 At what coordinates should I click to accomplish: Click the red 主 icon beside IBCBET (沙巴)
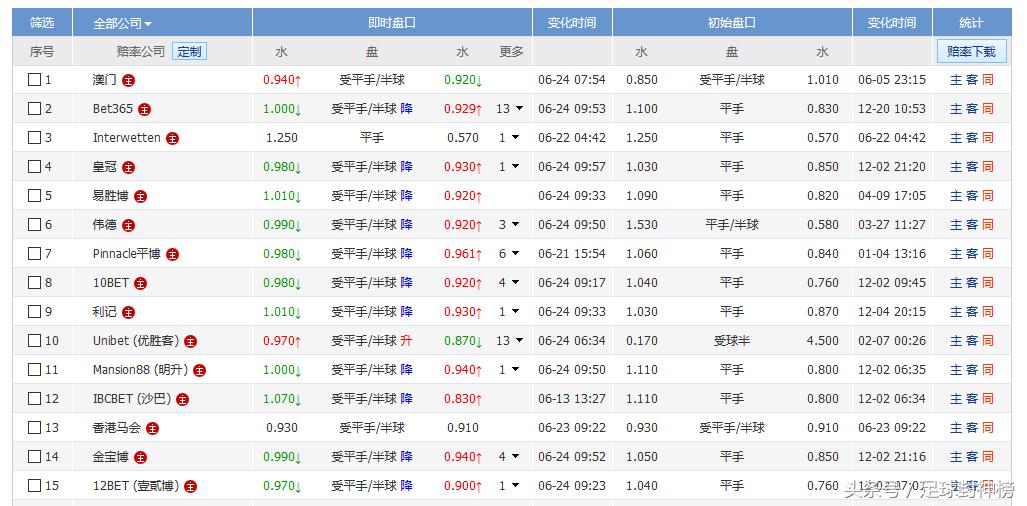pos(183,399)
